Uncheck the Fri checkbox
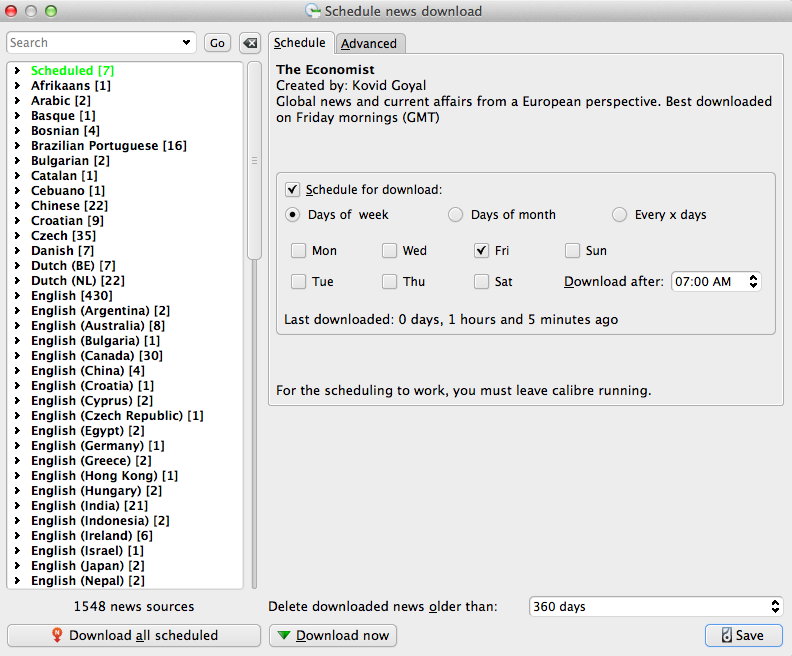Viewport: 792px width, 656px height. tap(481, 250)
